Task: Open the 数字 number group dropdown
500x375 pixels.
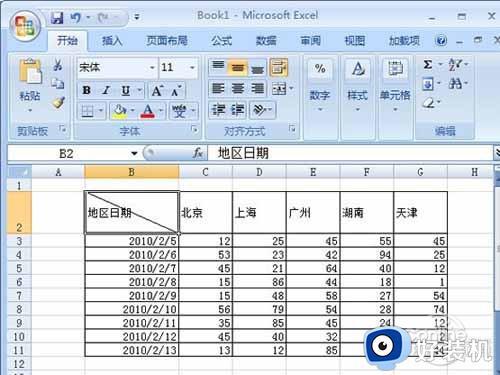Action: [x=320, y=109]
